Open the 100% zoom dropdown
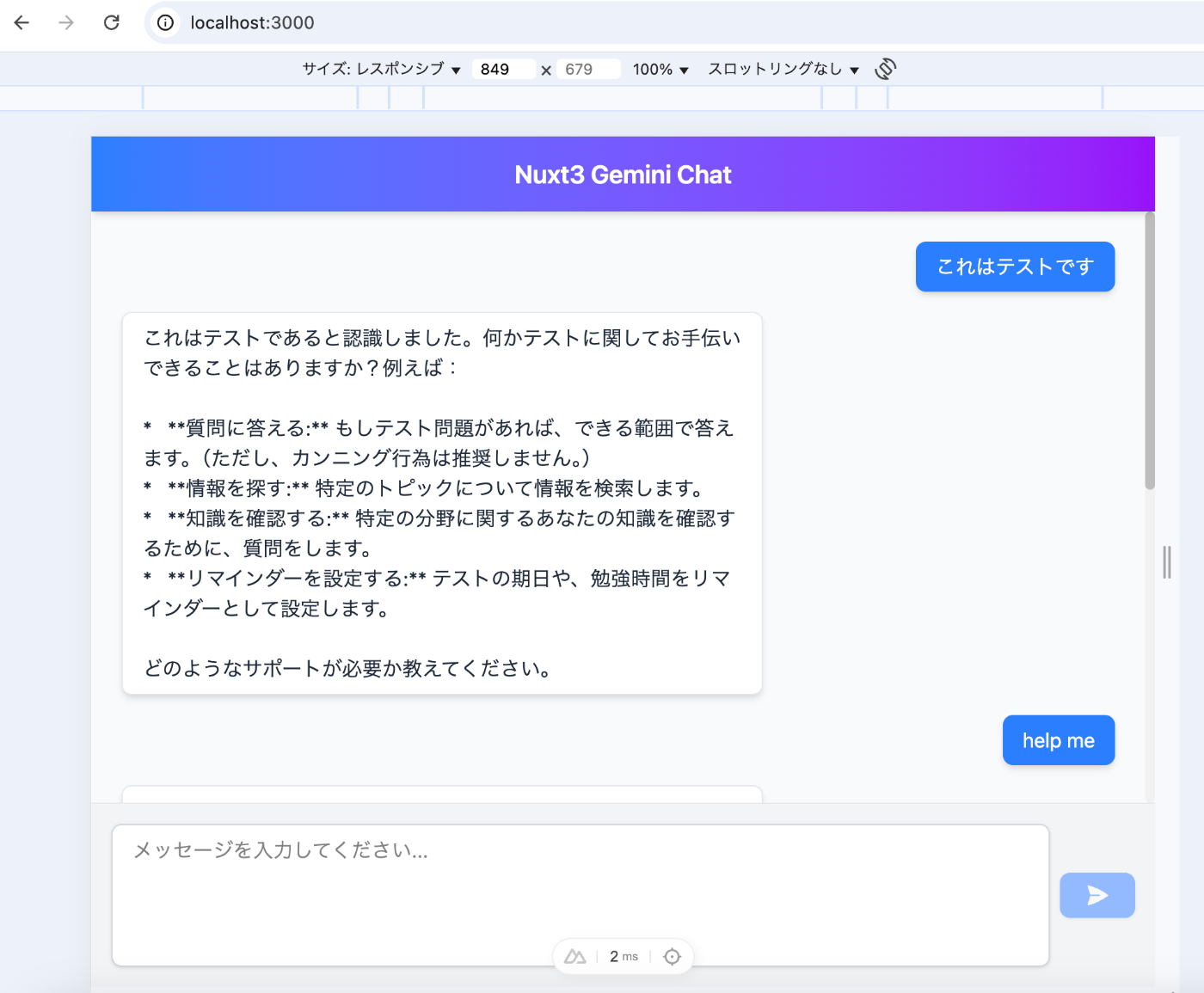This screenshot has height=993, width=1204. (660, 69)
